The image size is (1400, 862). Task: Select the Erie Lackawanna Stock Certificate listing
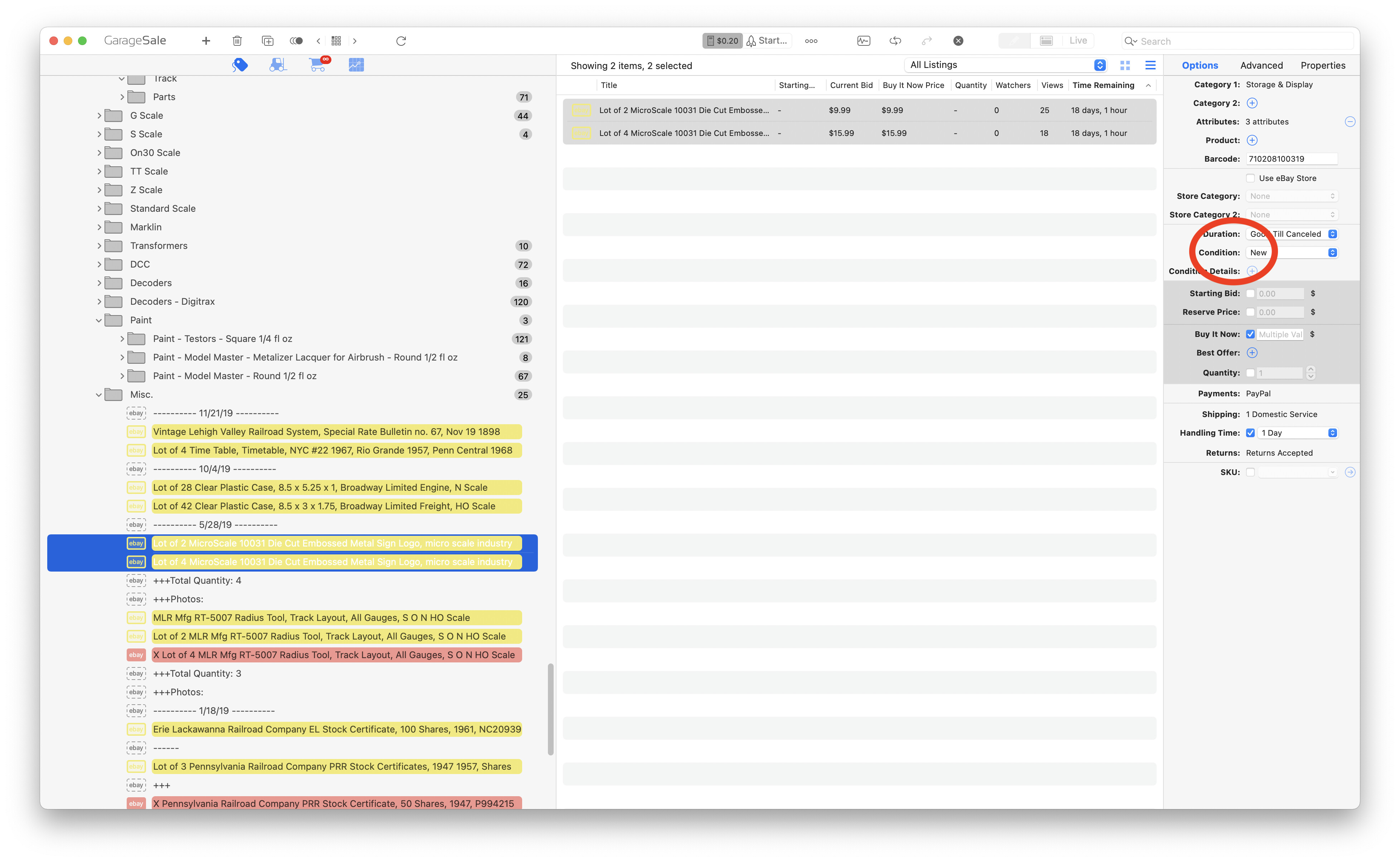(x=336, y=729)
